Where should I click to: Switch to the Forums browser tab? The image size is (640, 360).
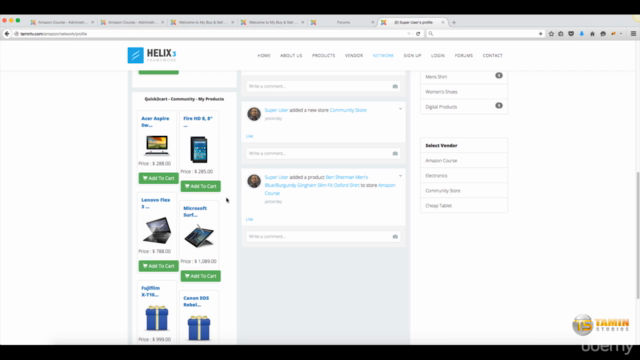pos(343,22)
